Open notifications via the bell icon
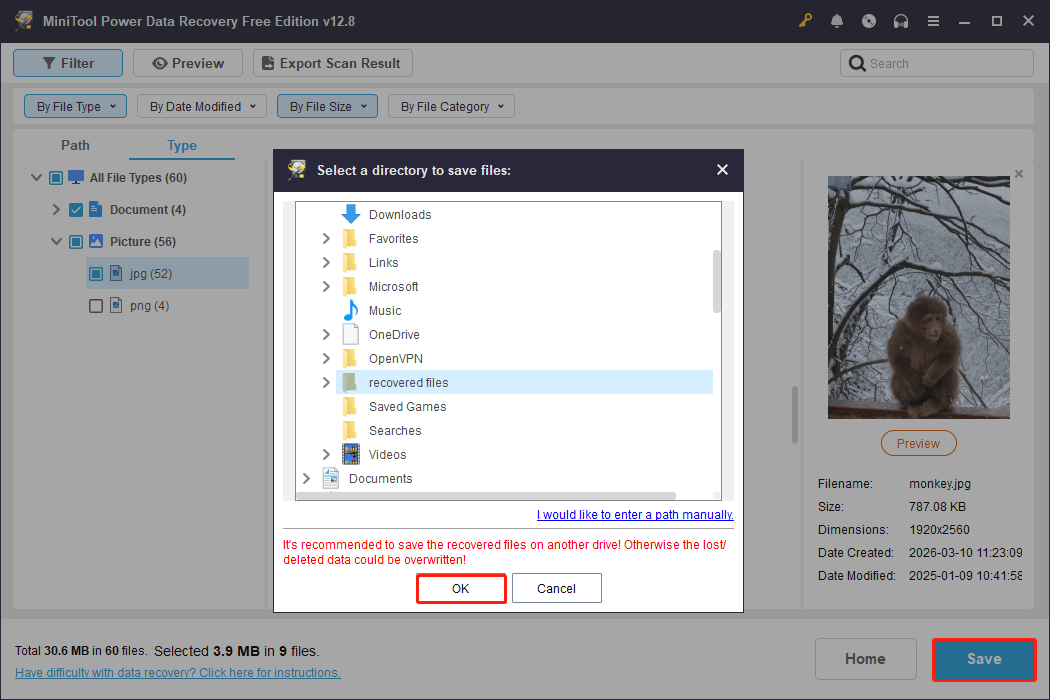Image resolution: width=1050 pixels, height=700 pixels. point(837,20)
